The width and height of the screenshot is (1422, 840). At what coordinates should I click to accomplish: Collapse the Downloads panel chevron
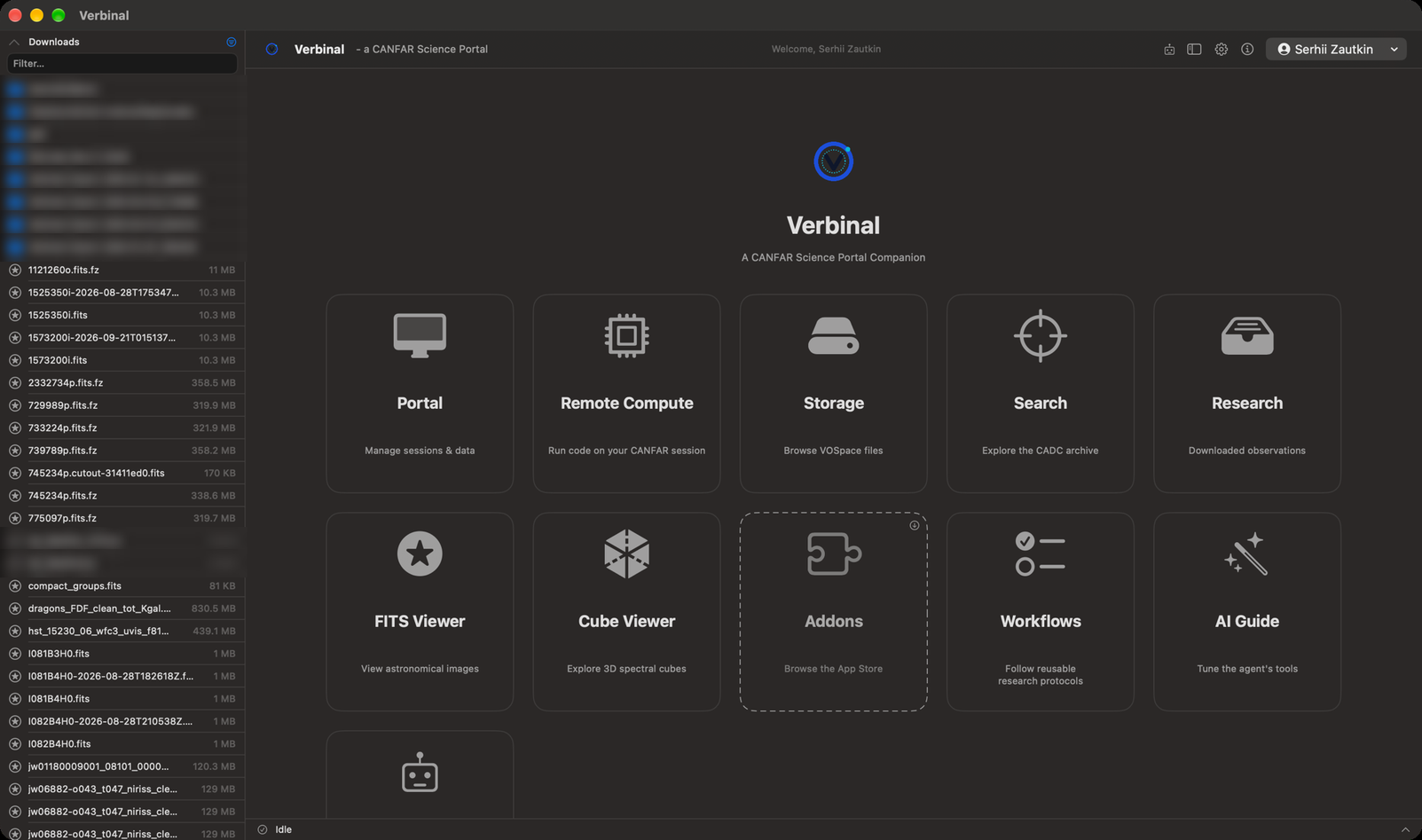point(14,42)
